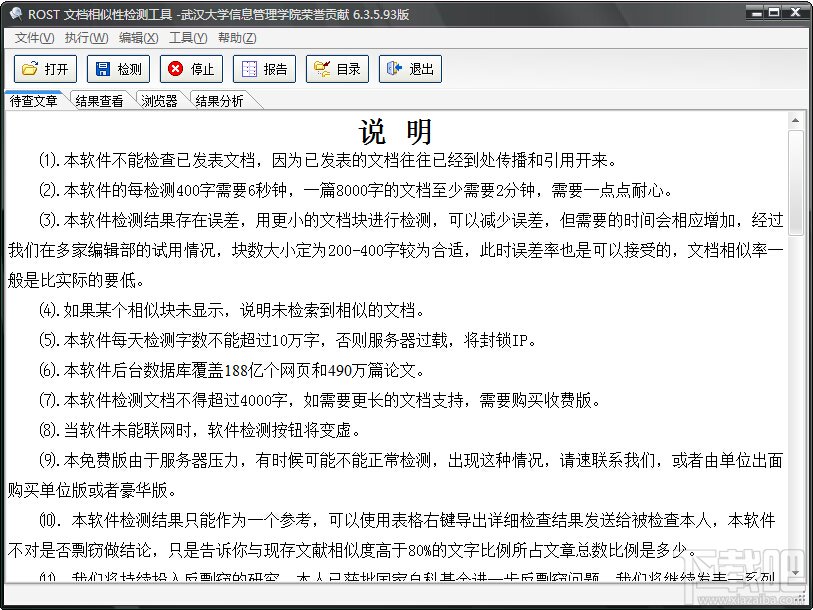Click line (9) about 服务器压力

411,460
